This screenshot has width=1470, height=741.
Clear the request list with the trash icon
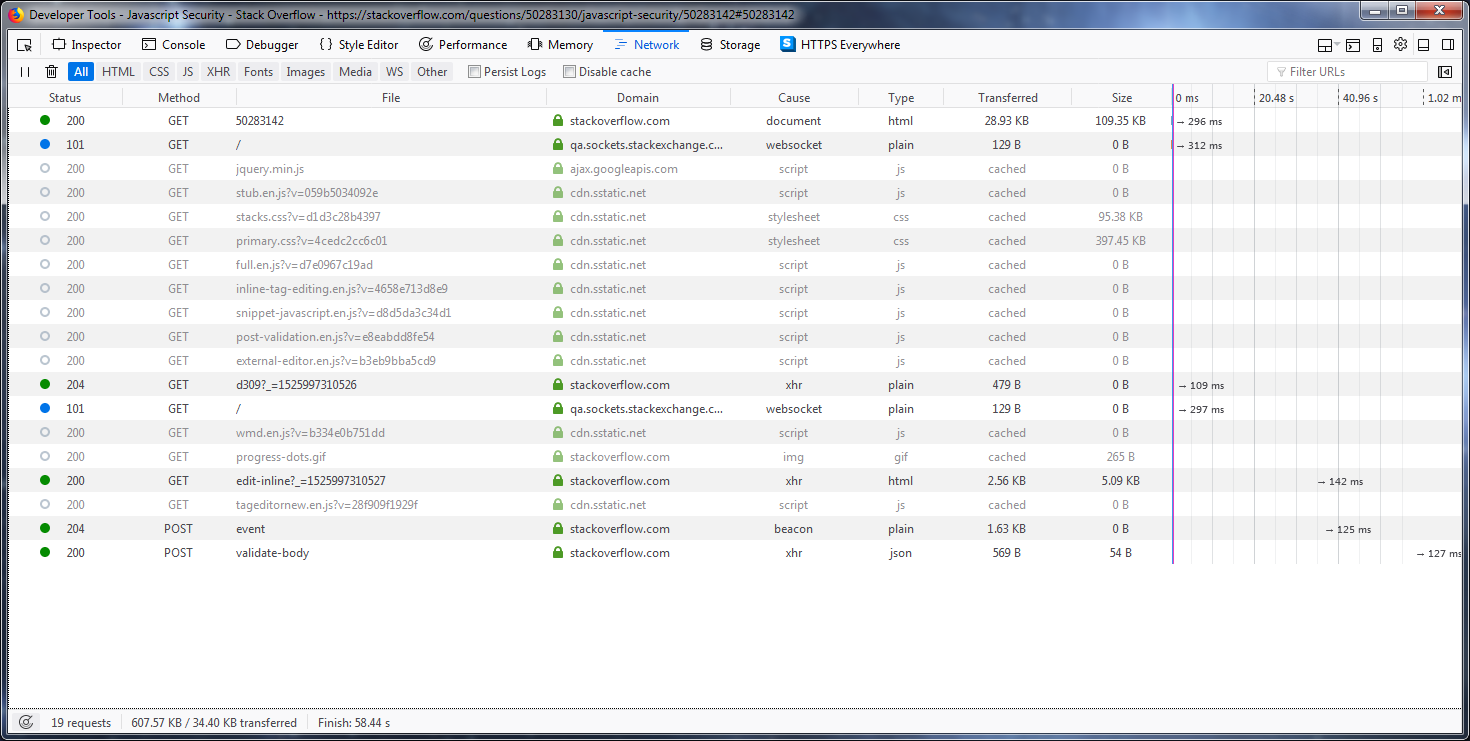(51, 72)
